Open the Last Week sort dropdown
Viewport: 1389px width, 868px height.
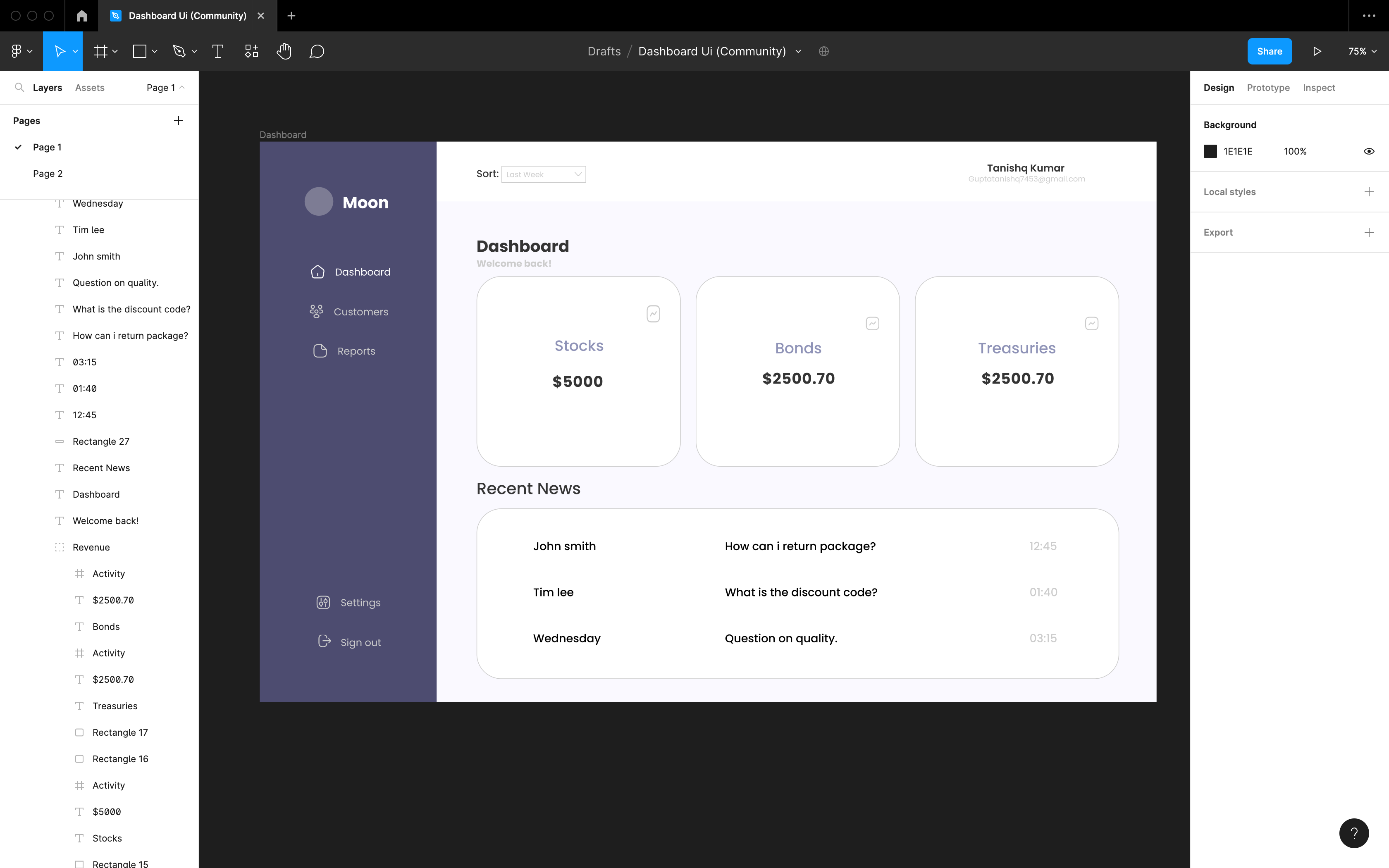tap(543, 173)
